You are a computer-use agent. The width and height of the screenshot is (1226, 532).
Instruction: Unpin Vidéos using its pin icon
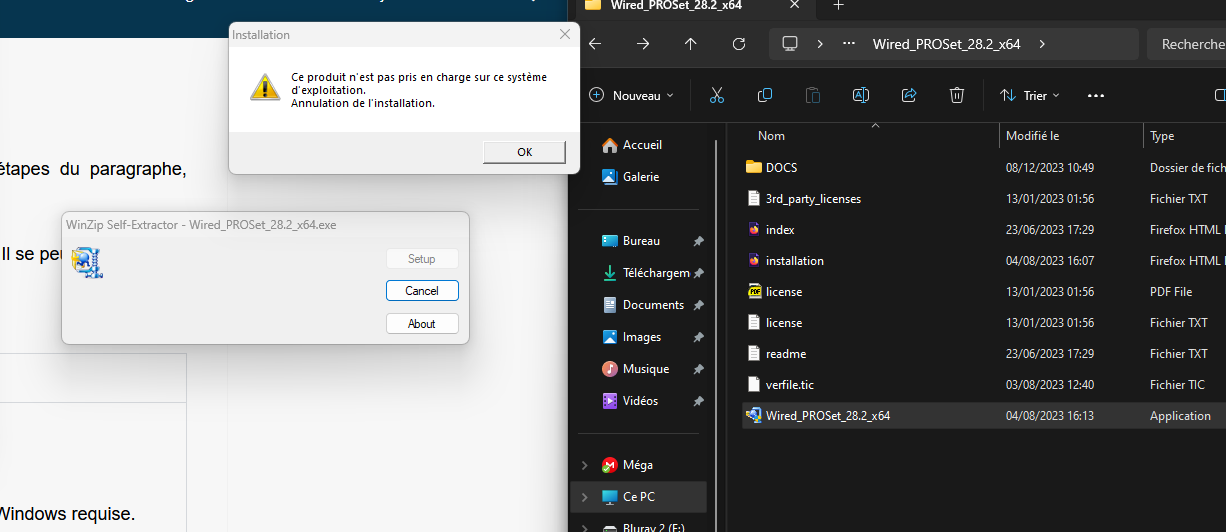[698, 402]
